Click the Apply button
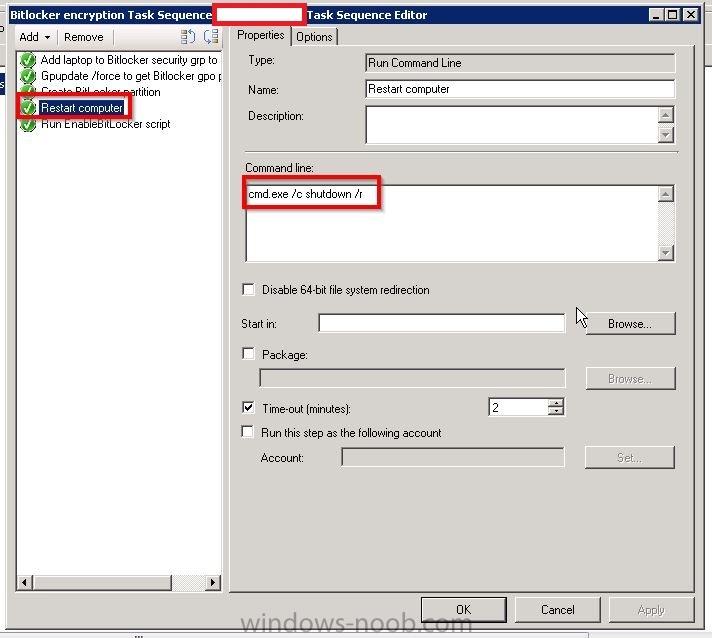This screenshot has height=638, width=712. tap(651, 609)
